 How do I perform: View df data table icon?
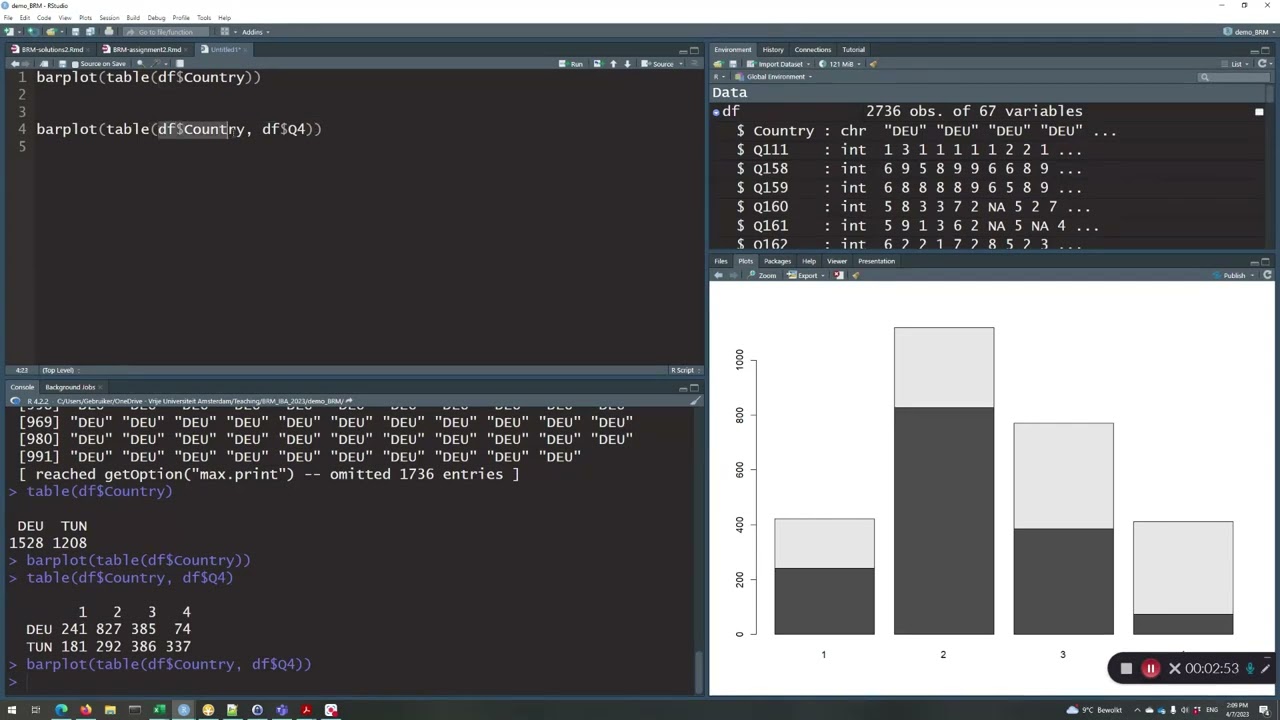coord(1259,111)
